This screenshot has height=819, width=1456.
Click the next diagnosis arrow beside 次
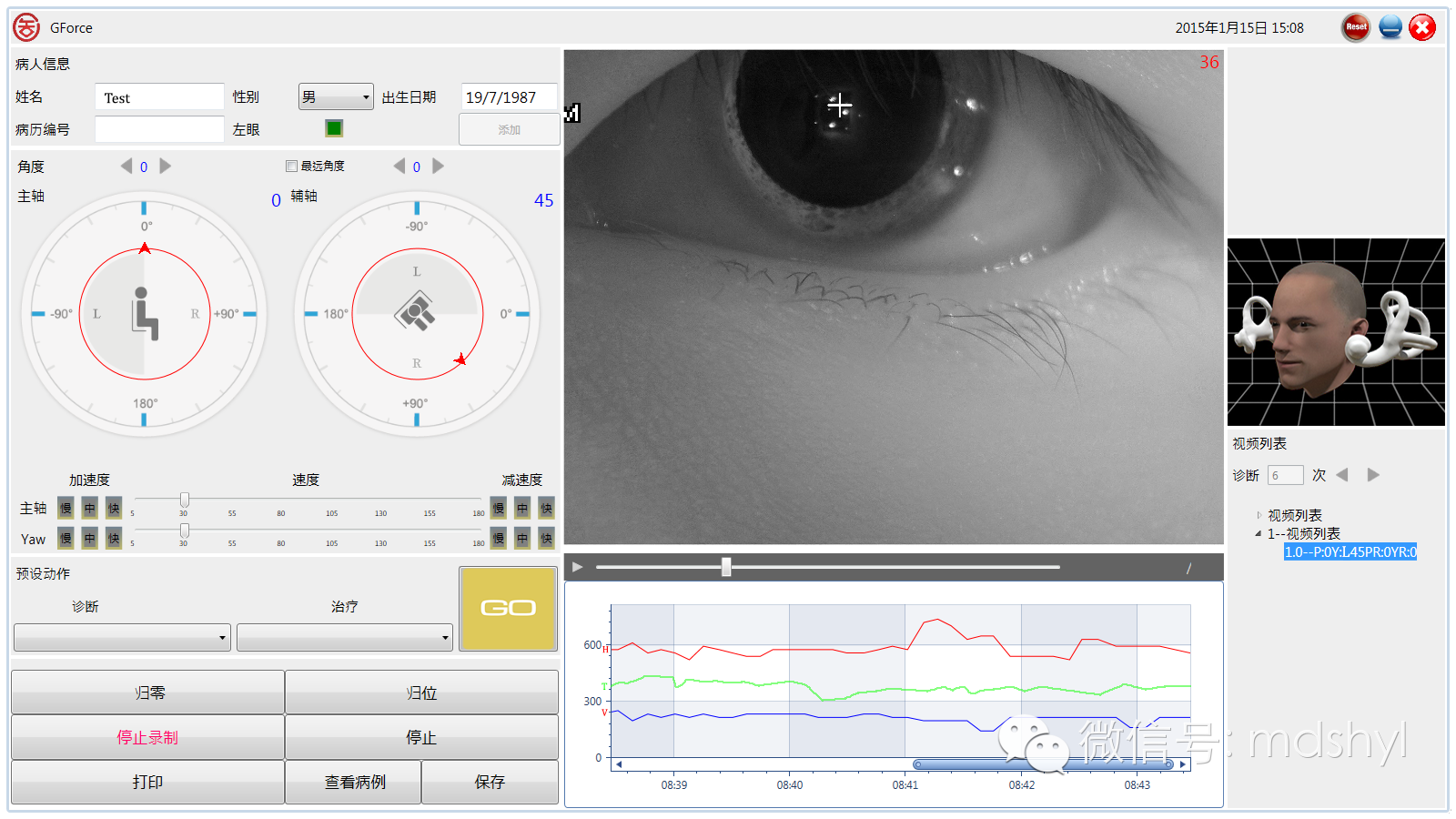[x=1372, y=474]
